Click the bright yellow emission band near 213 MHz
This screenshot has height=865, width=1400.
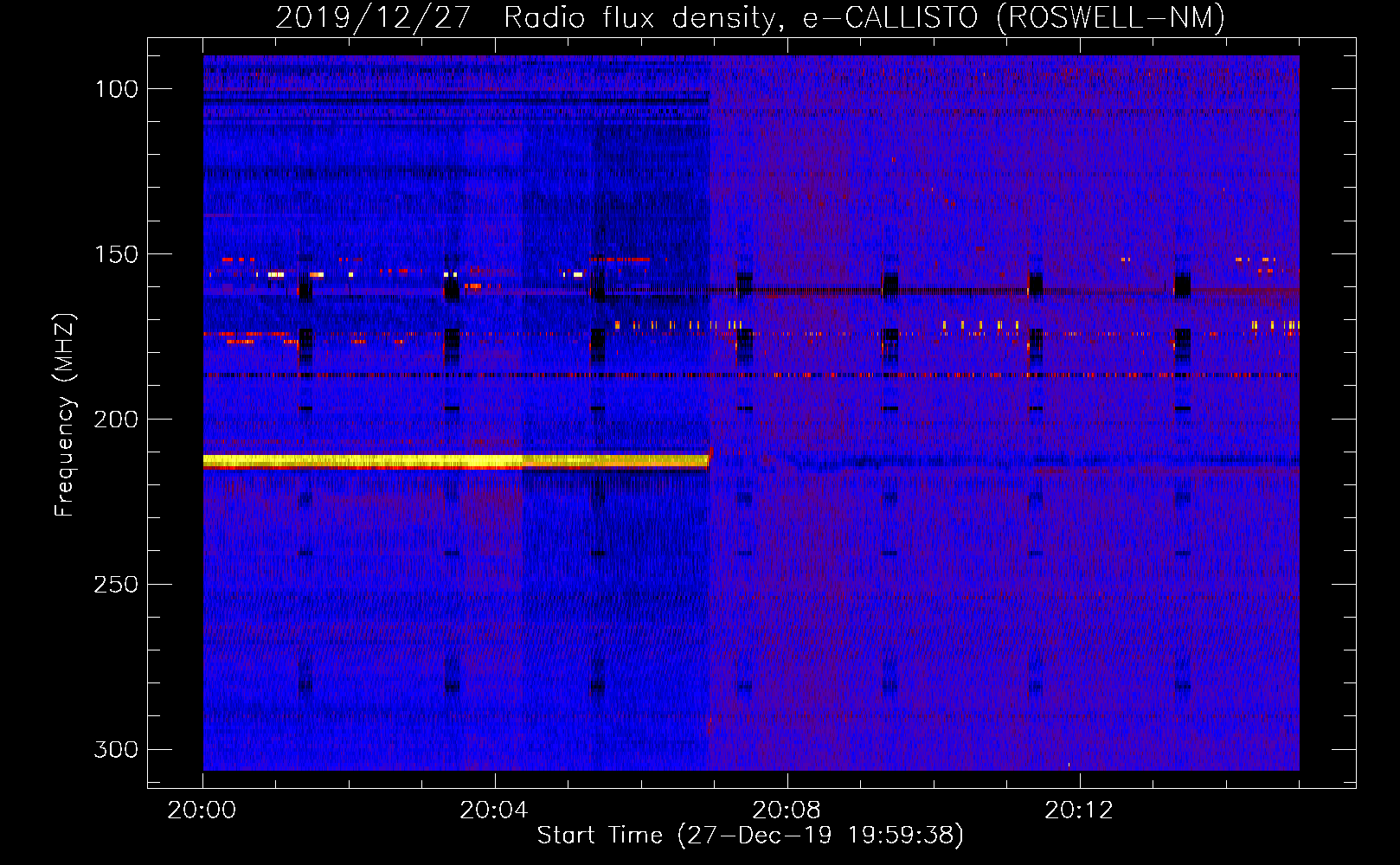pyautogui.click(x=456, y=462)
